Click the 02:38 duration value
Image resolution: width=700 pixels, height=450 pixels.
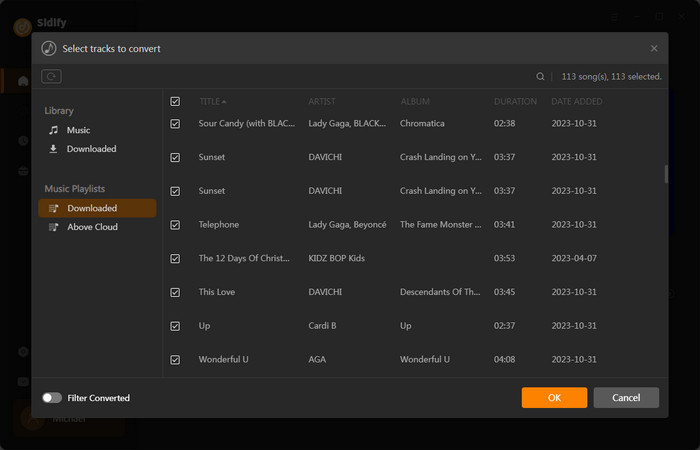[504, 123]
